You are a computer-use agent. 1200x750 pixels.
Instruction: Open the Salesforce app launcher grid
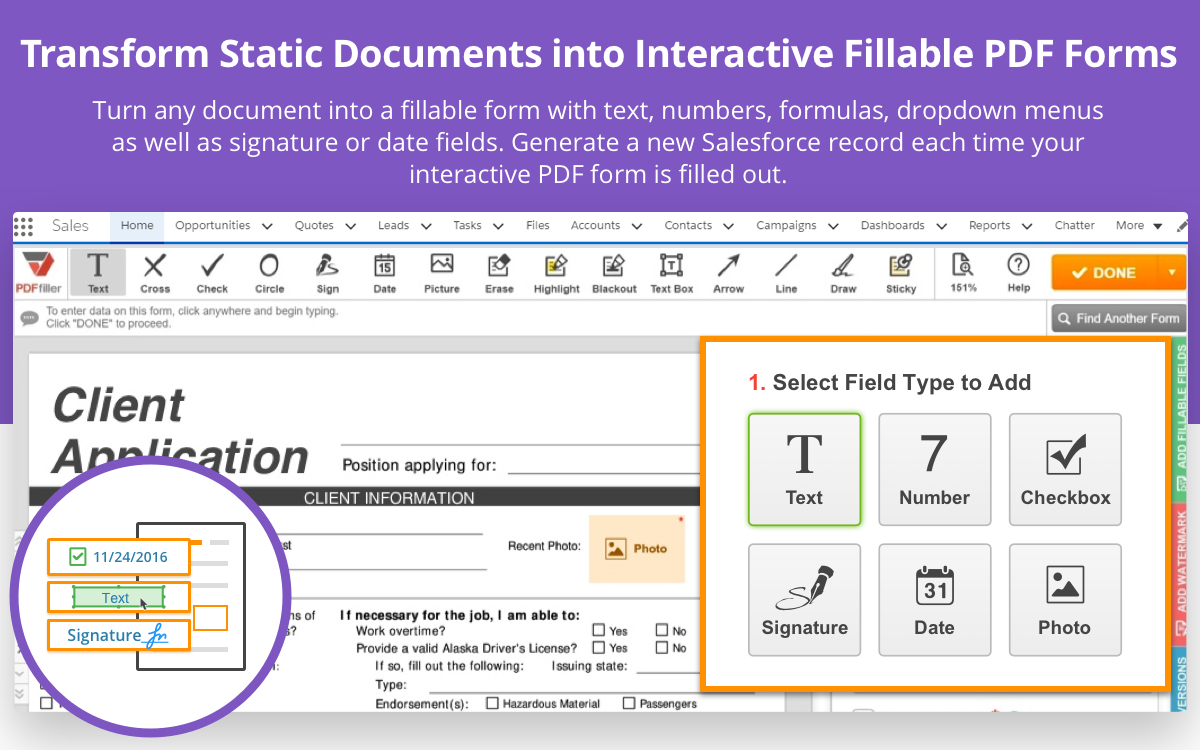(x=24, y=226)
